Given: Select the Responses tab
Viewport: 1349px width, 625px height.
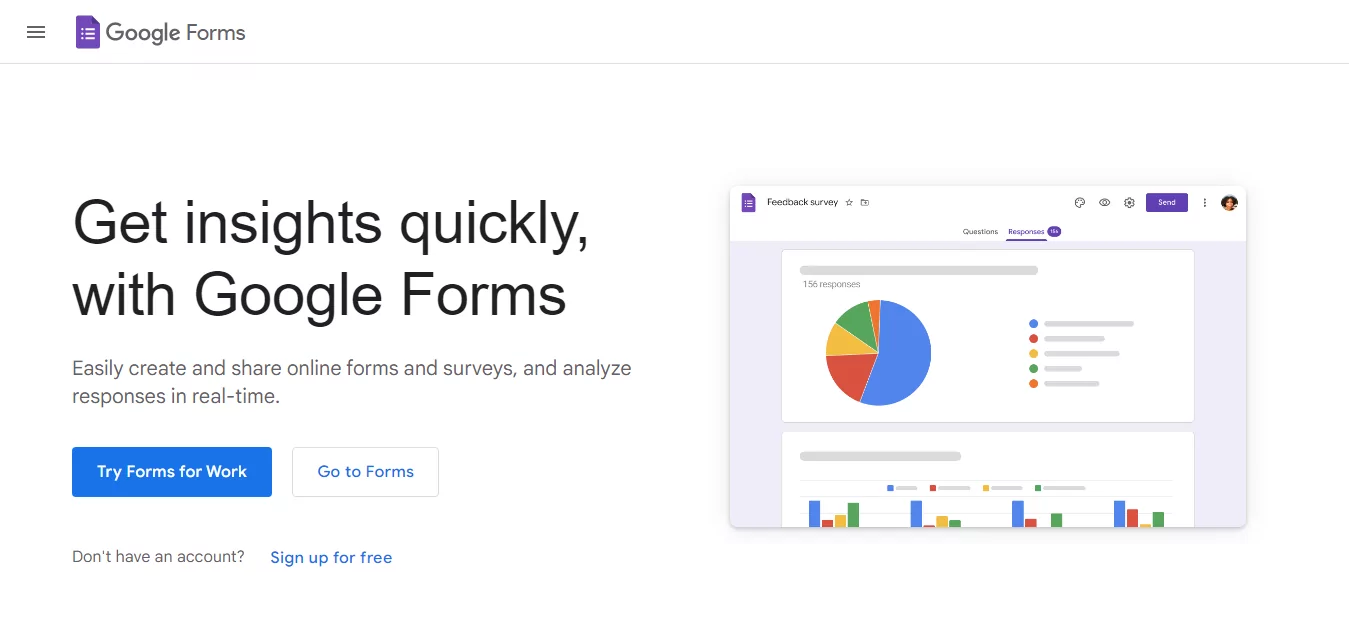Looking at the screenshot, I should pos(1026,232).
